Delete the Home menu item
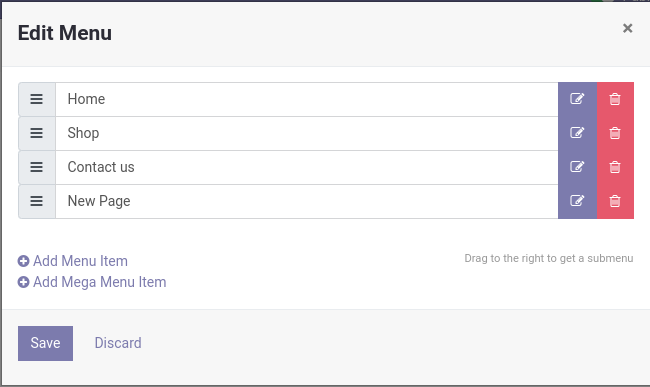Image resolution: width=650 pixels, height=387 pixels. click(615, 99)
